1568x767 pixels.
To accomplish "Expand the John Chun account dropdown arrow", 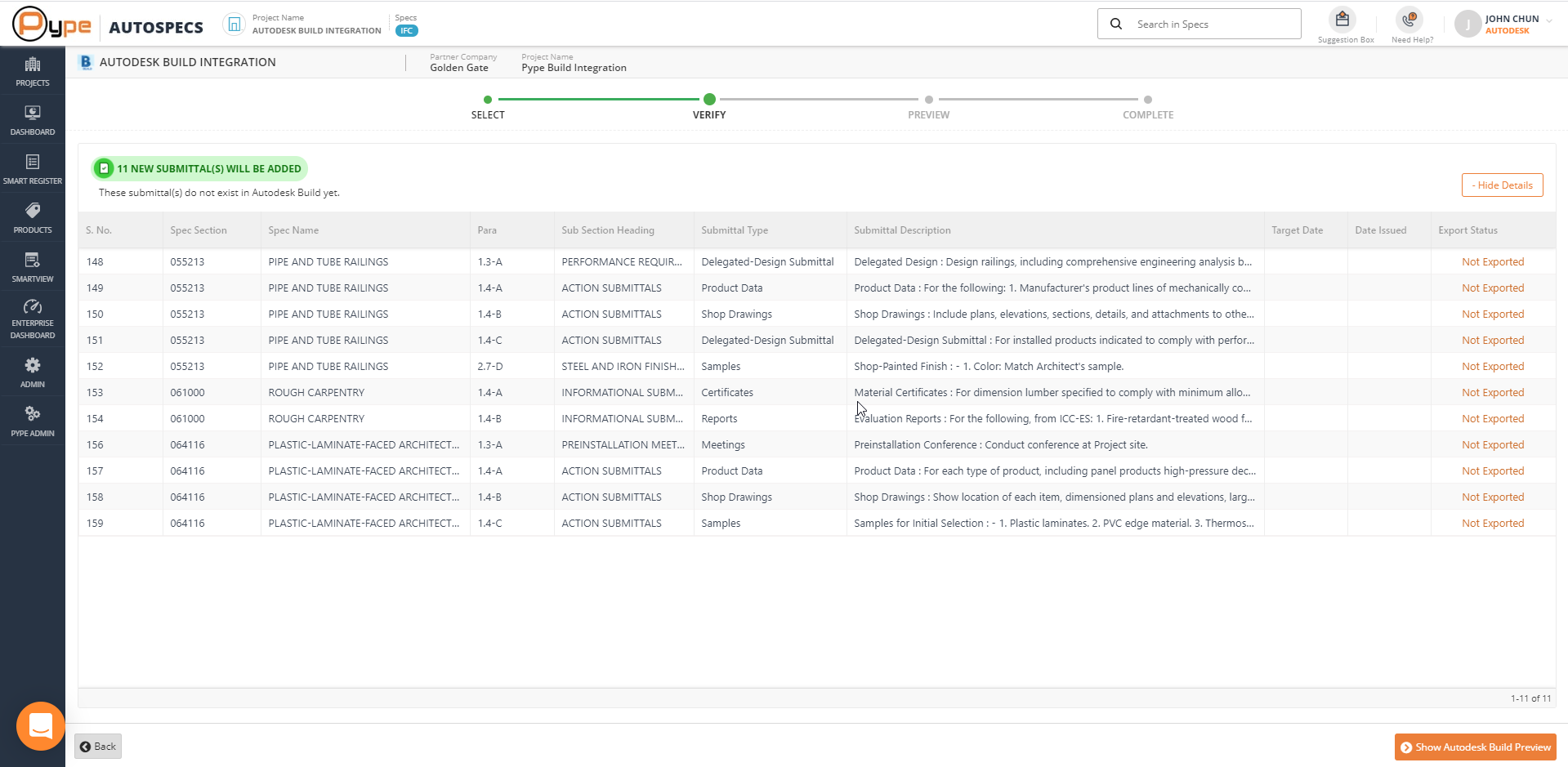I will (1549, 20).
